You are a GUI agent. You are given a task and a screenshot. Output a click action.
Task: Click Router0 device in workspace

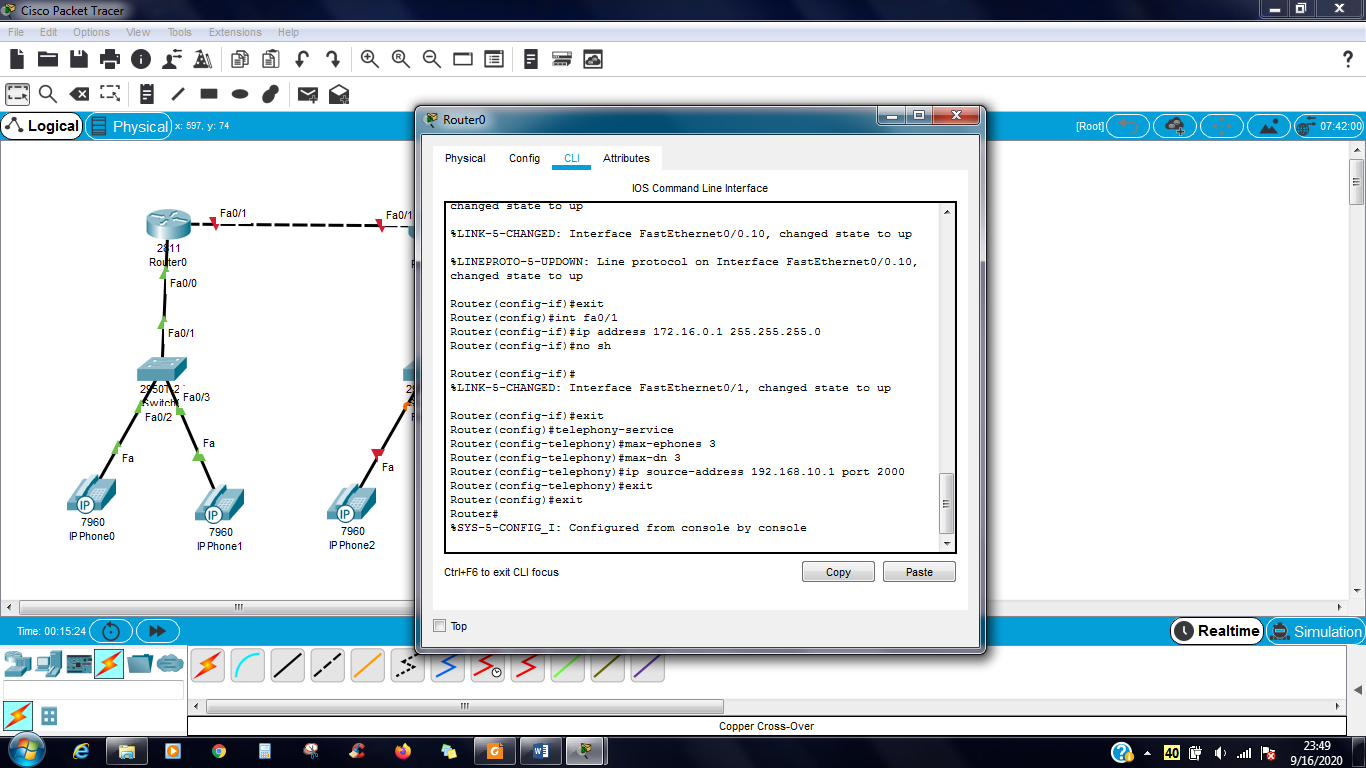(166, 226)
